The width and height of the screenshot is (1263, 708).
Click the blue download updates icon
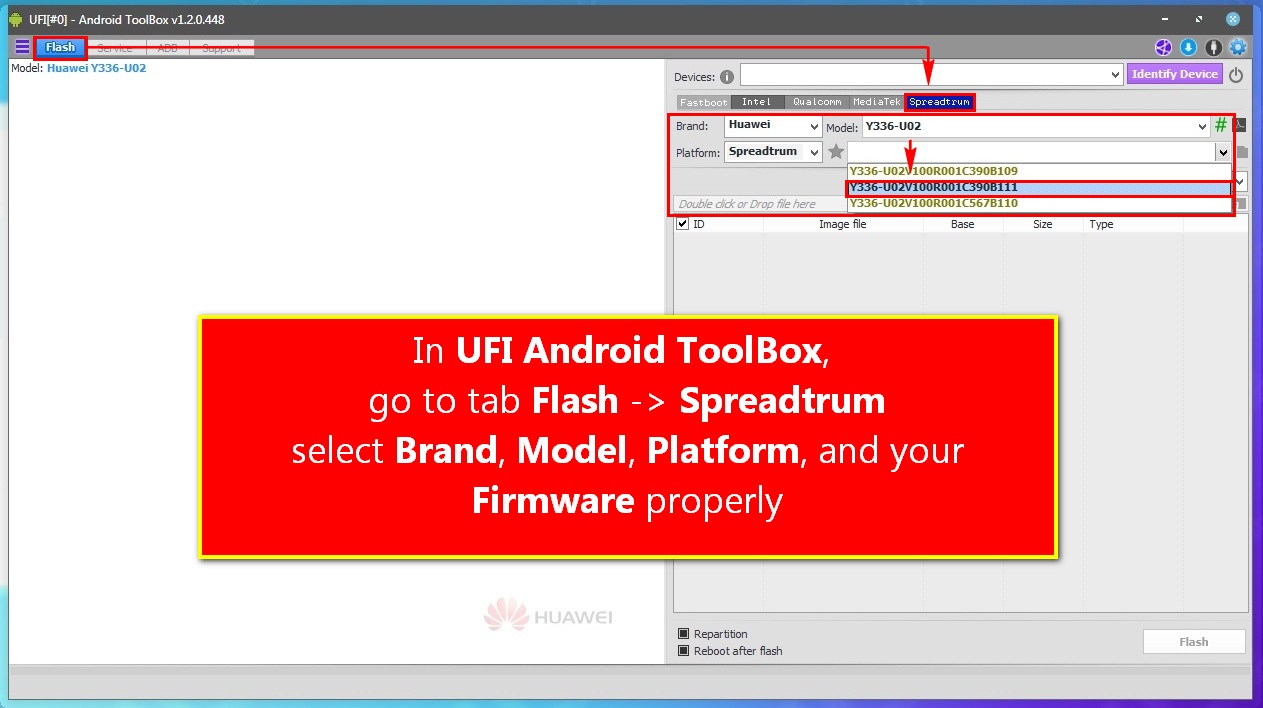coord(1188,47)
